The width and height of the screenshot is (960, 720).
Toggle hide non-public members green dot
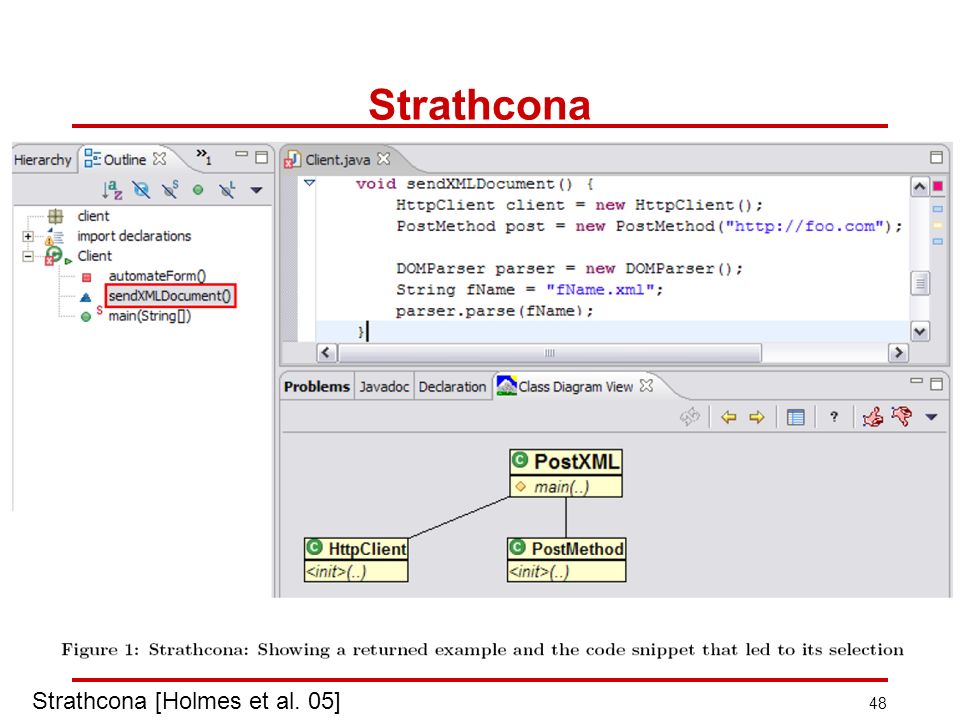tap(198, 190)
